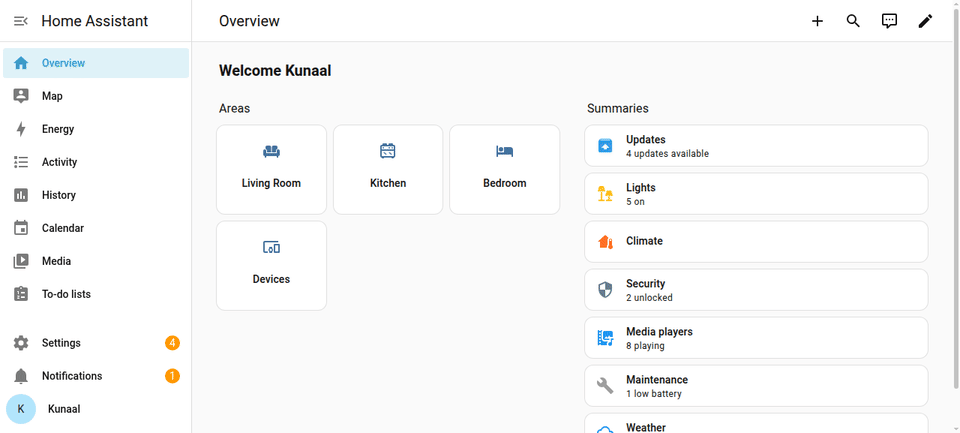Click the pencil edit dashboard icon

point(925,21)
